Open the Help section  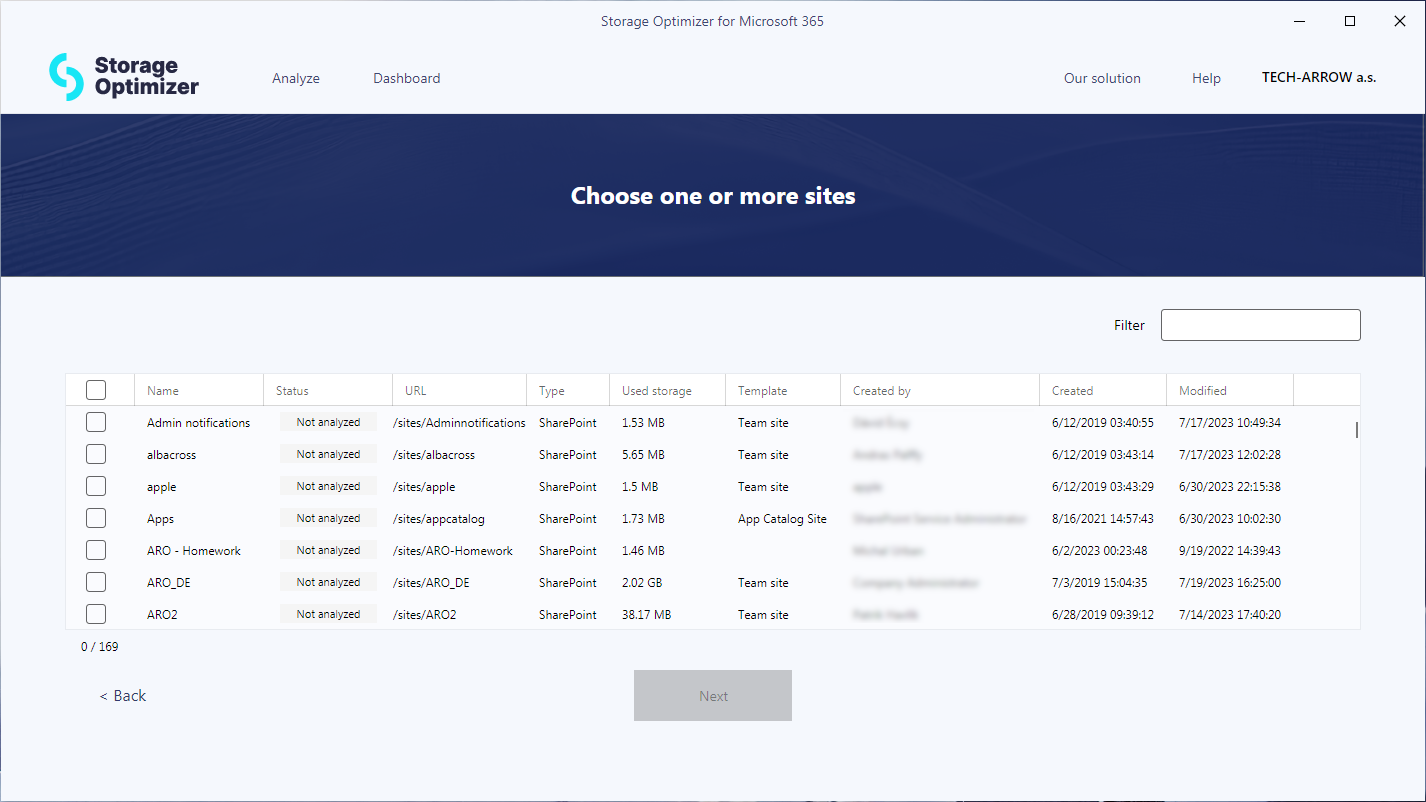1206,78
